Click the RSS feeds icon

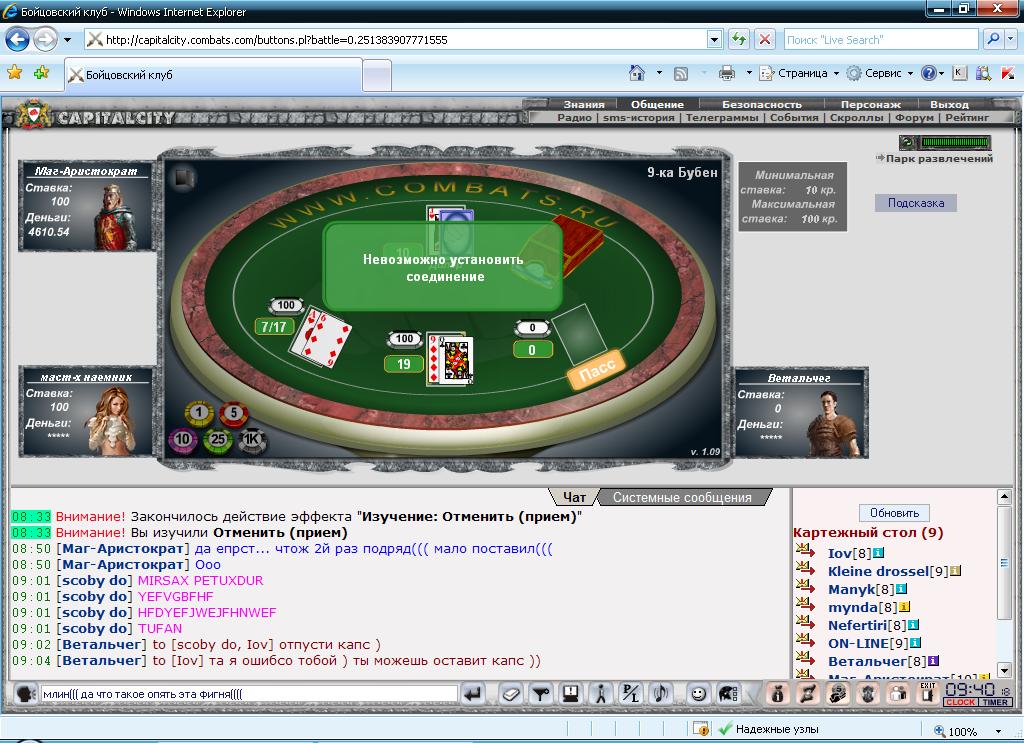tap(681, 73)
